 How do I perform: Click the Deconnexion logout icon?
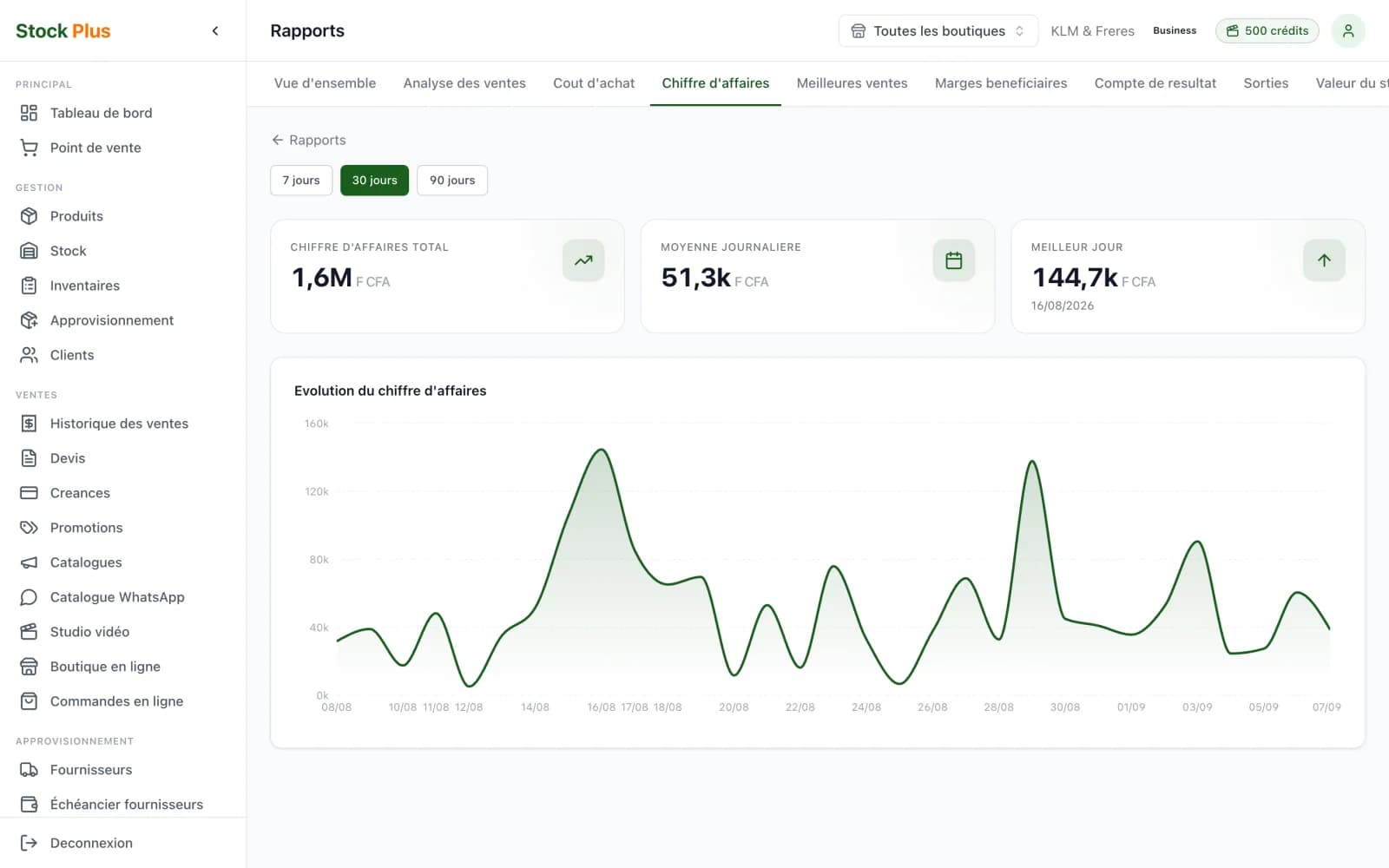tap(29, 843)
